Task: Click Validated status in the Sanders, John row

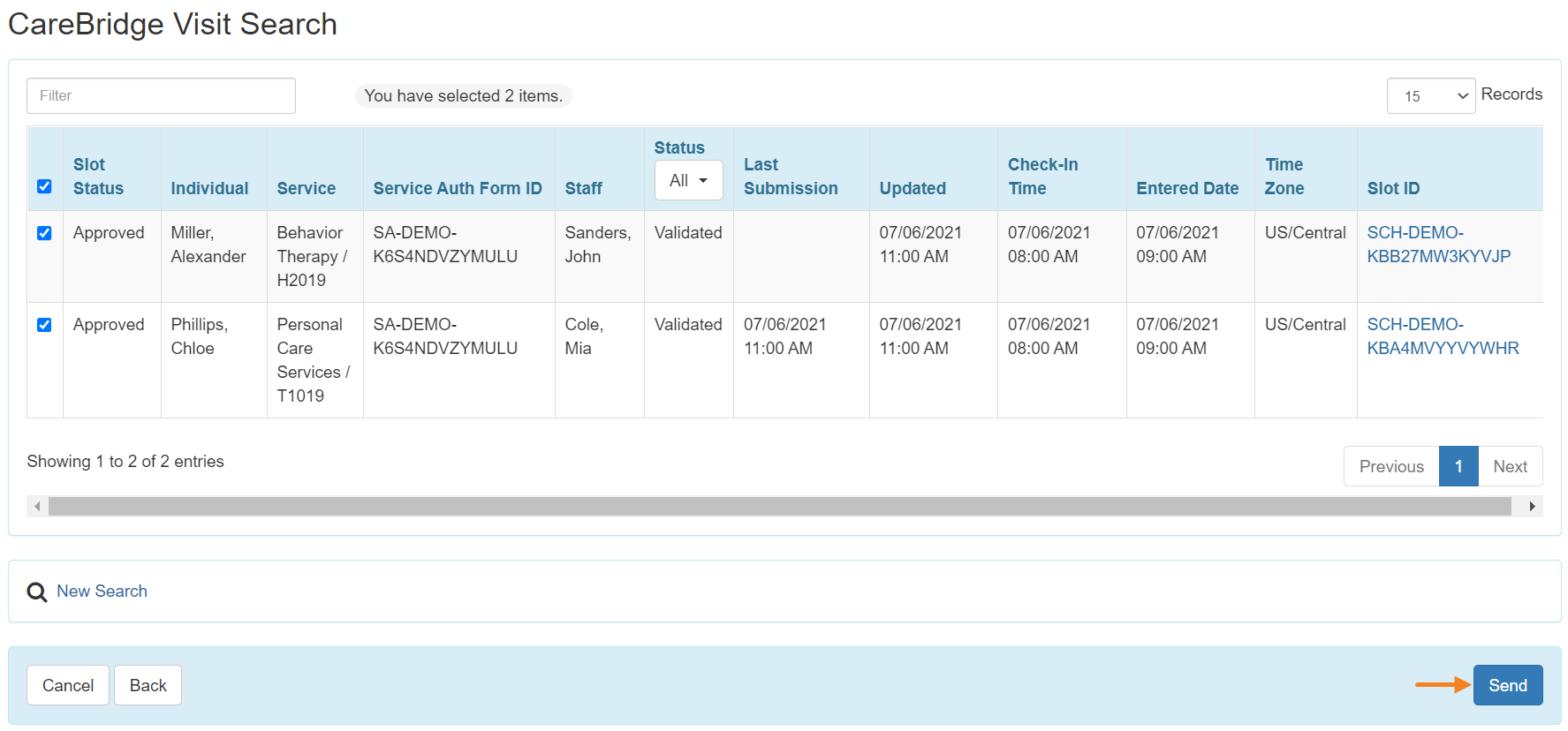Action: pos(688,233)
